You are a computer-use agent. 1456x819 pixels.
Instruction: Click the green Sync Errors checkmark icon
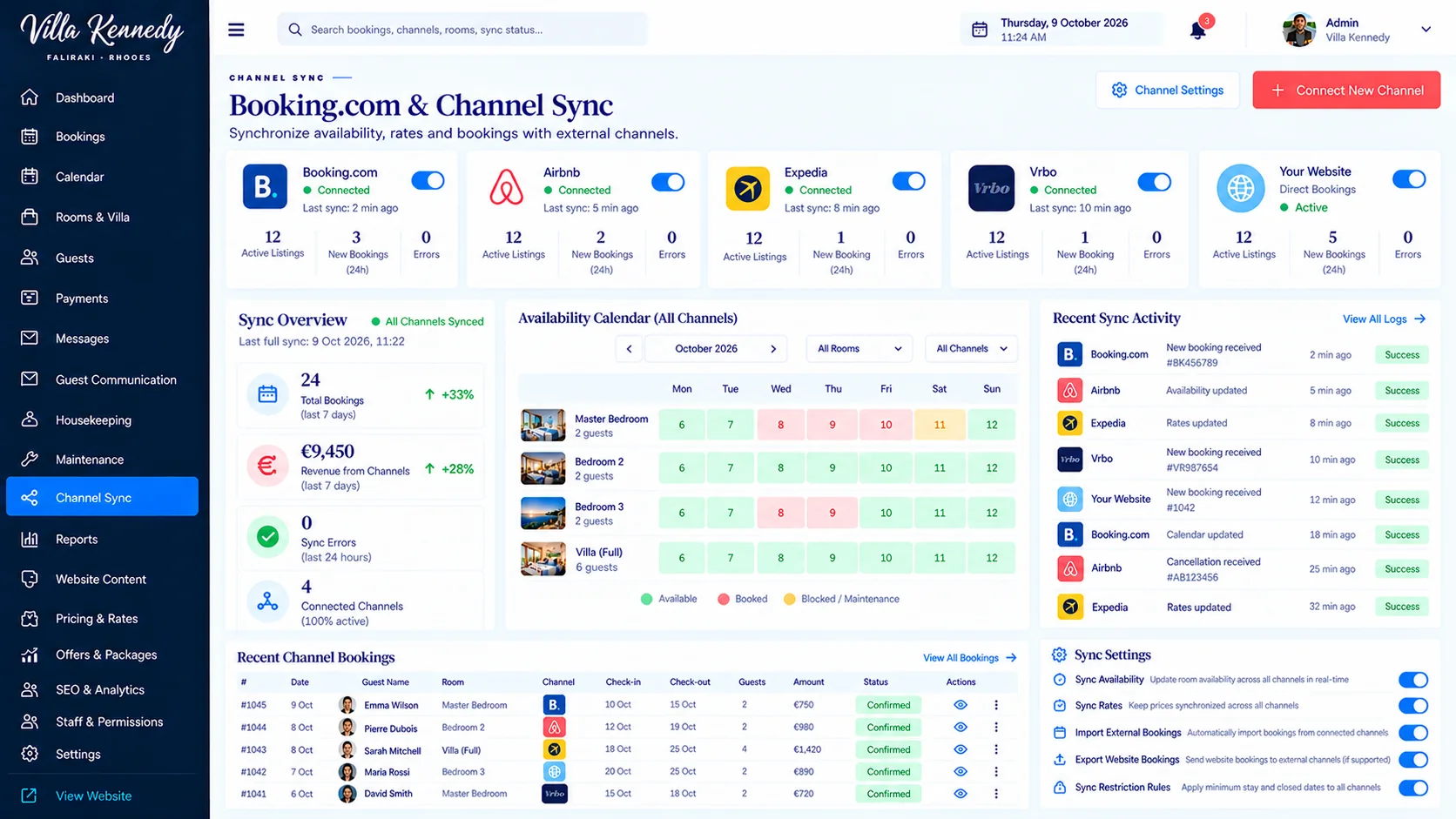click(x=267, y=537)
